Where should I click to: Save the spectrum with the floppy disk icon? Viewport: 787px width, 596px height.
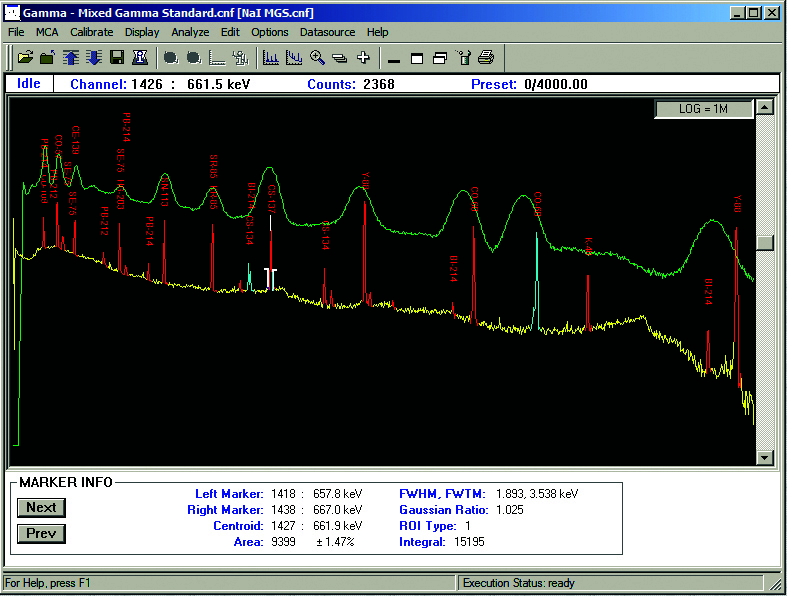(117, 58)
